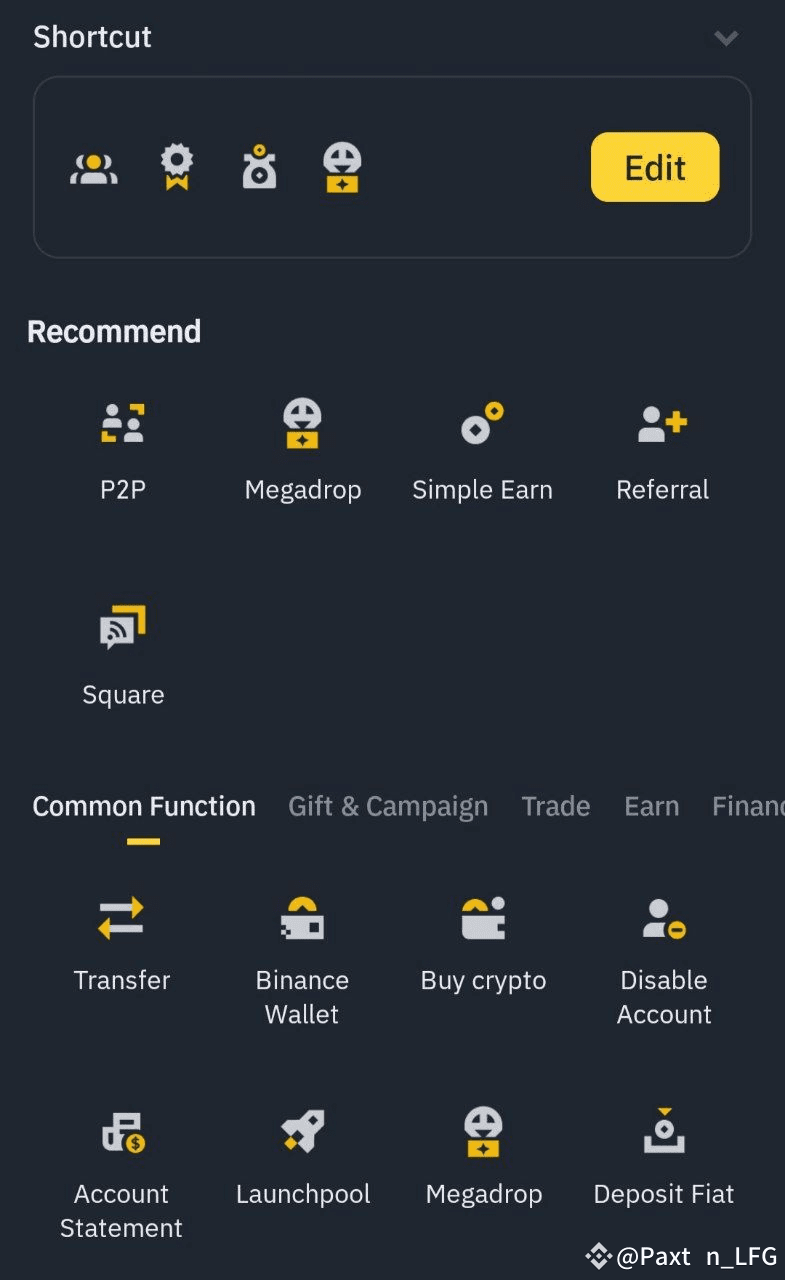Open the Deposit Fiat icon
785x1280 pixels.
click(664, 1132)
